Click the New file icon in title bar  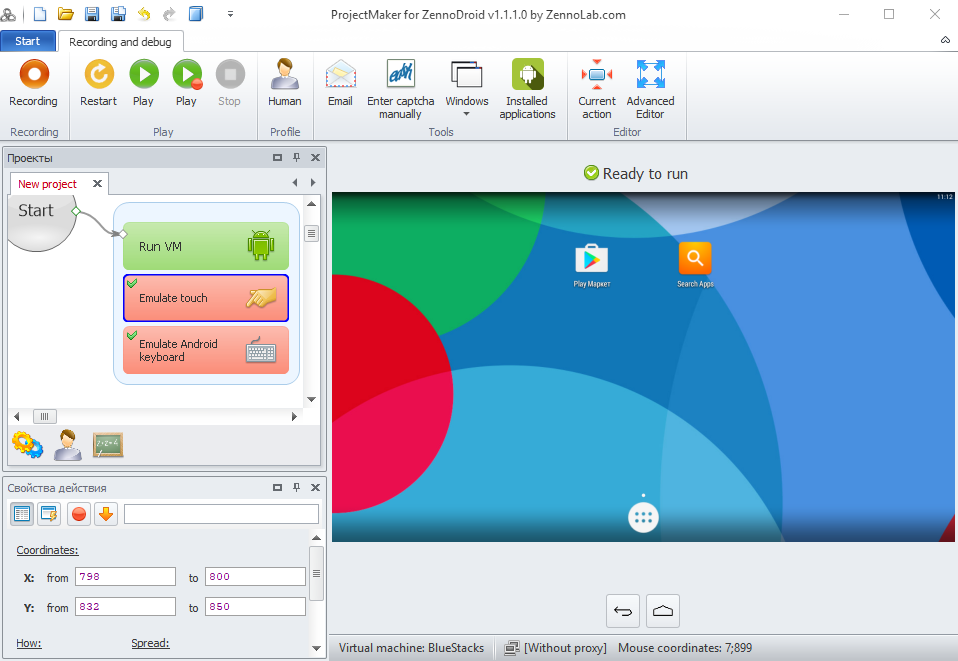tap(40, 13)
